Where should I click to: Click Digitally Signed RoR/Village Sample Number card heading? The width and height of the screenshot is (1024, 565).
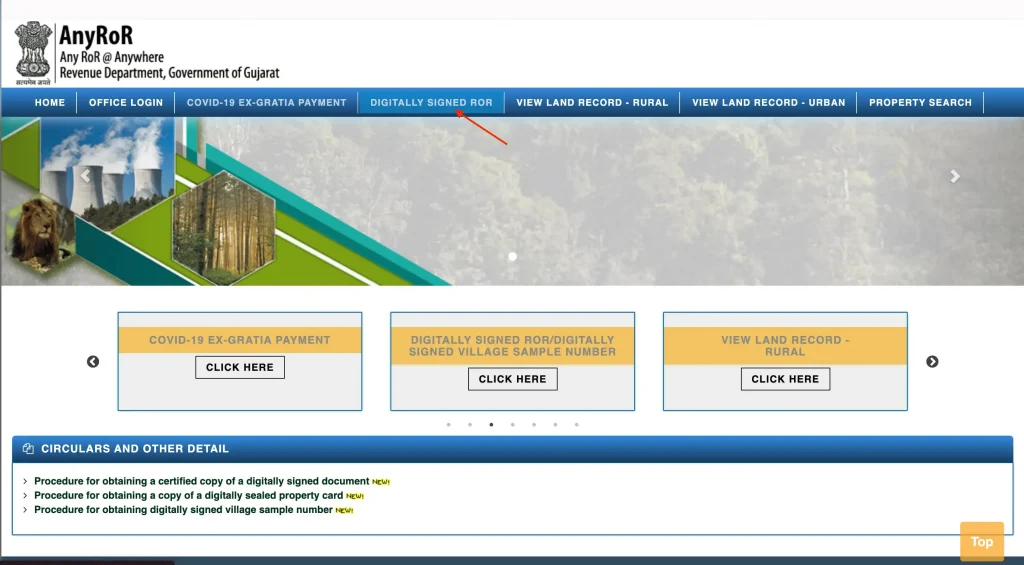coord(513,346)
